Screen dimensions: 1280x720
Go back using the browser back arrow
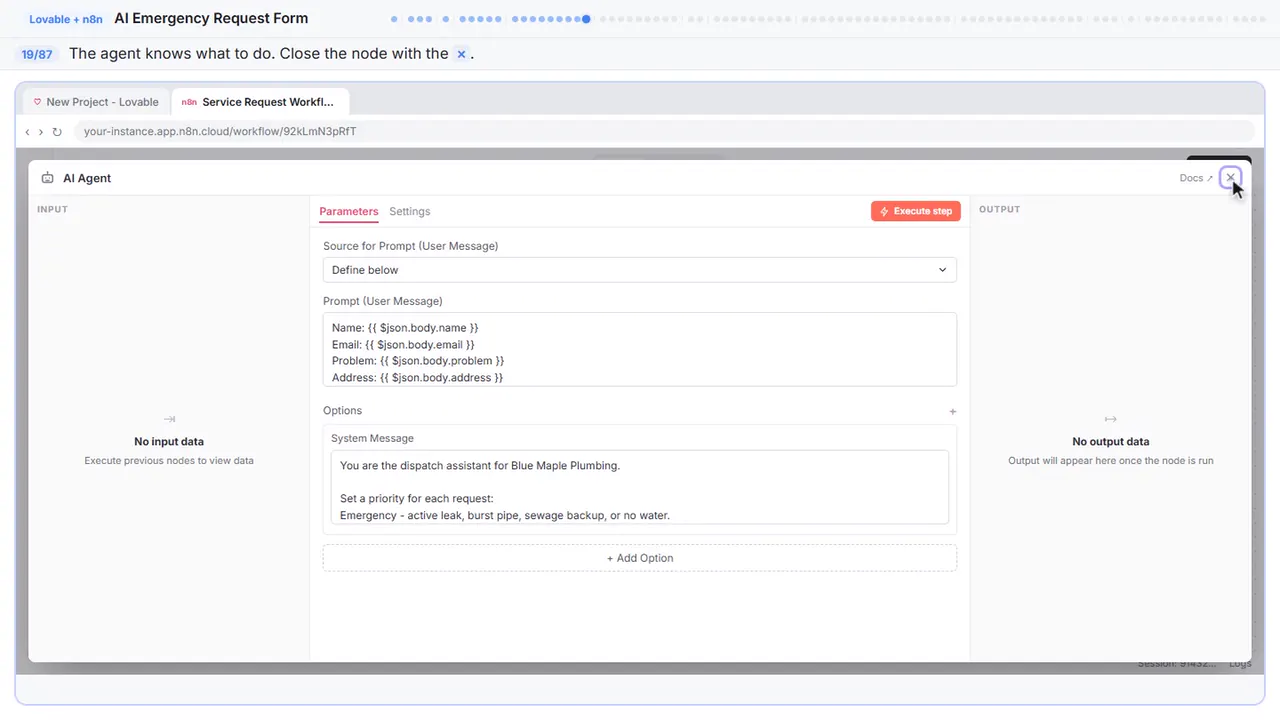[x=27, y=132]
